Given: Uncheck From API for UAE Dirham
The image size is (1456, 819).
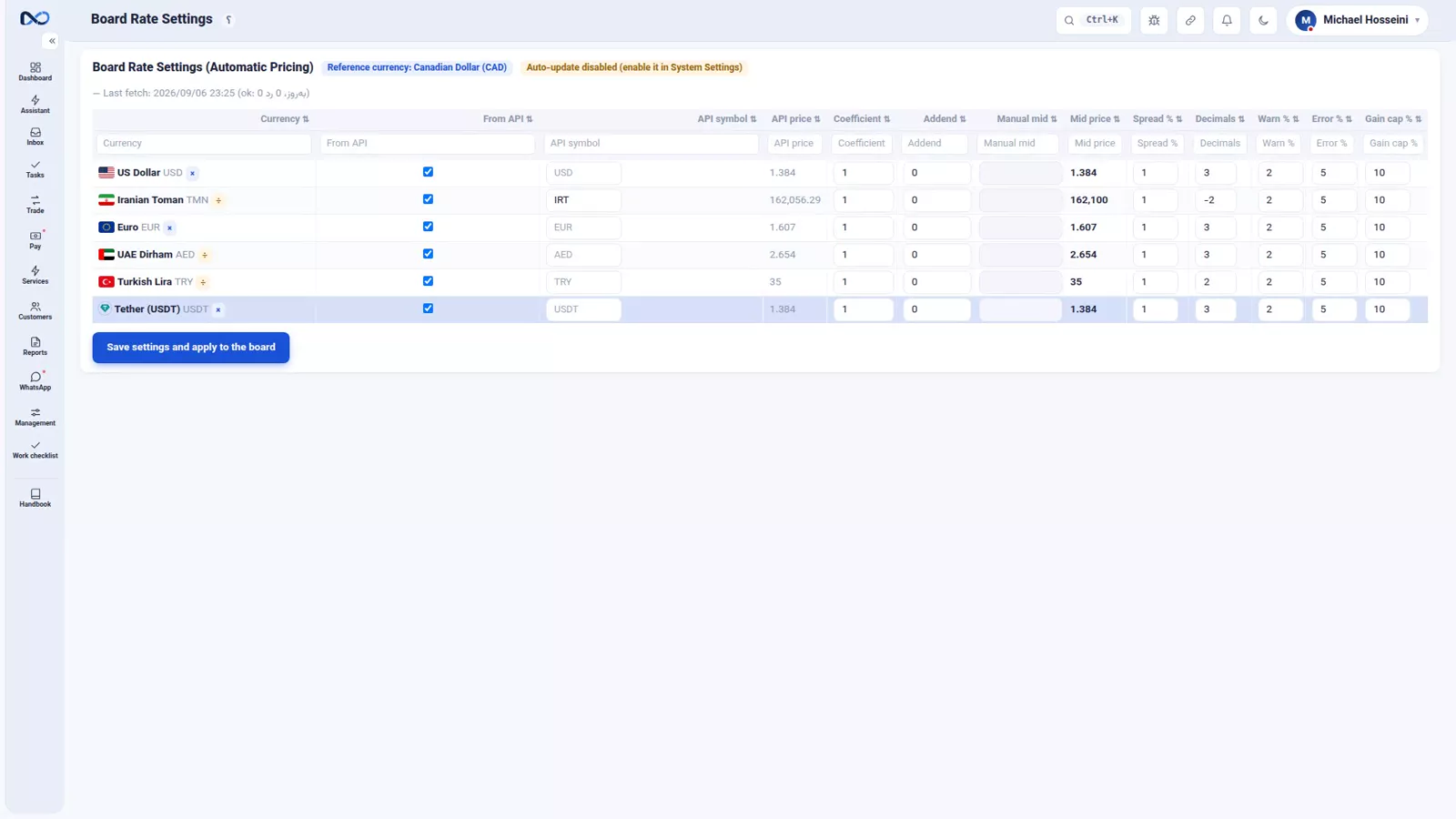Looking at the screenshot, I should pos(428,254).
